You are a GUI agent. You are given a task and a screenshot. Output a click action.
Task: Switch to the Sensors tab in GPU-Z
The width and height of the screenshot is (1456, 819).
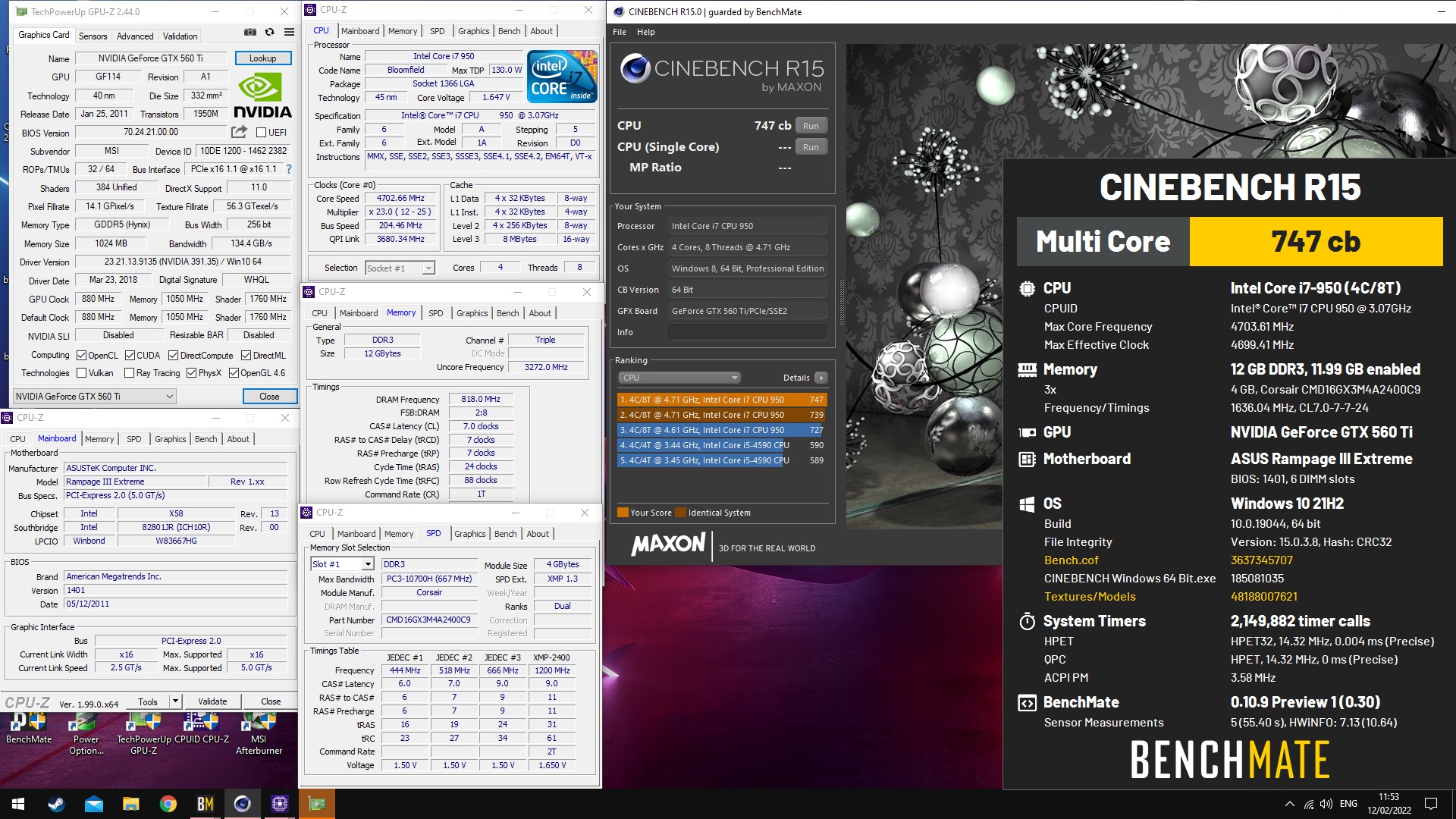[93, 36]
